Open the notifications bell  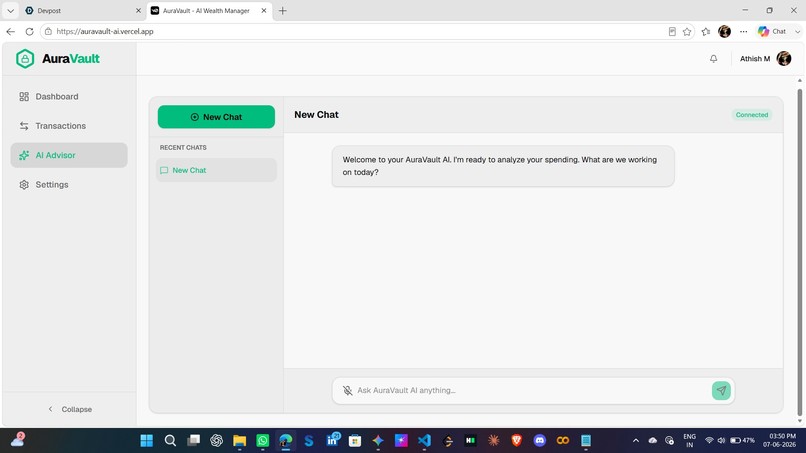713,59
